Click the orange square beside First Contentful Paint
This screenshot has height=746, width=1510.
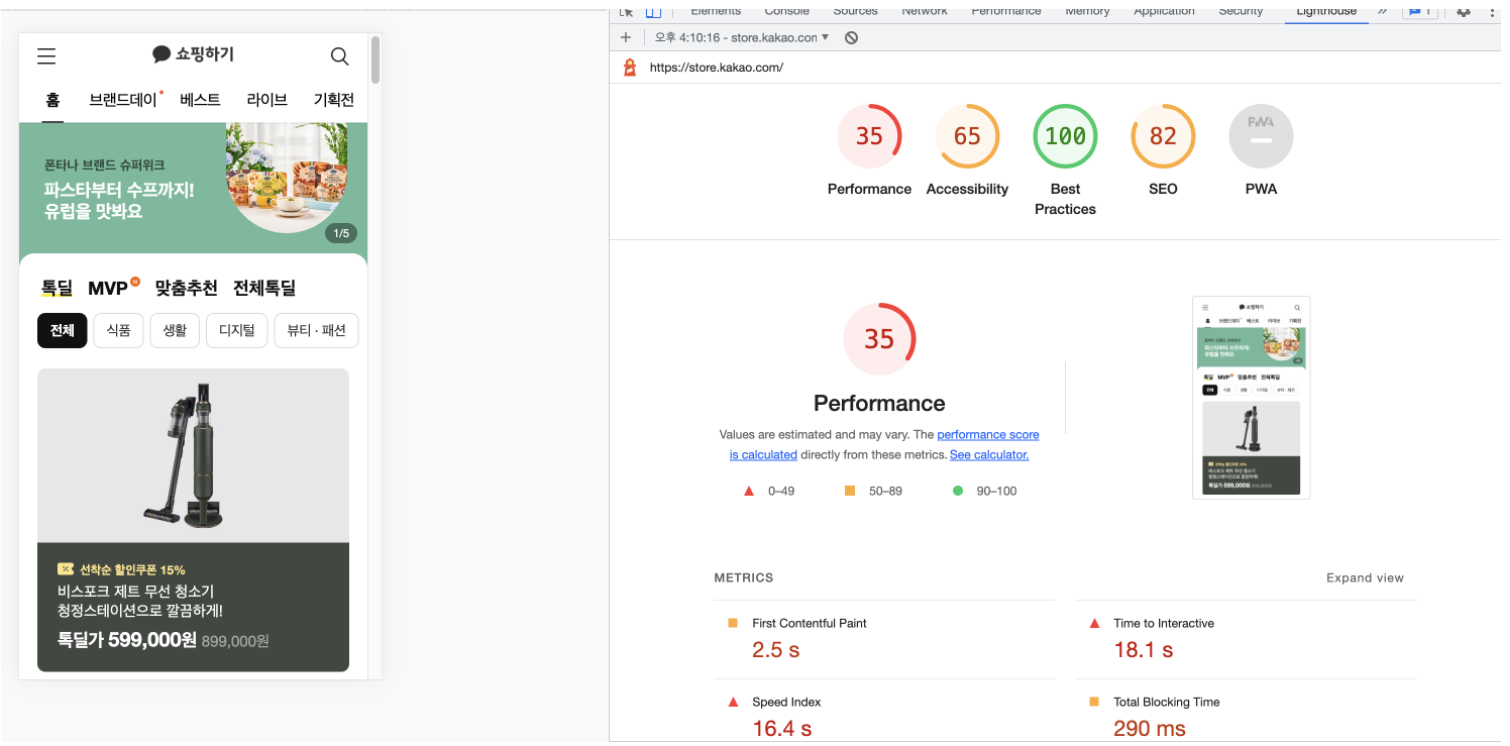pyautogui.click(x=733, y=623)
